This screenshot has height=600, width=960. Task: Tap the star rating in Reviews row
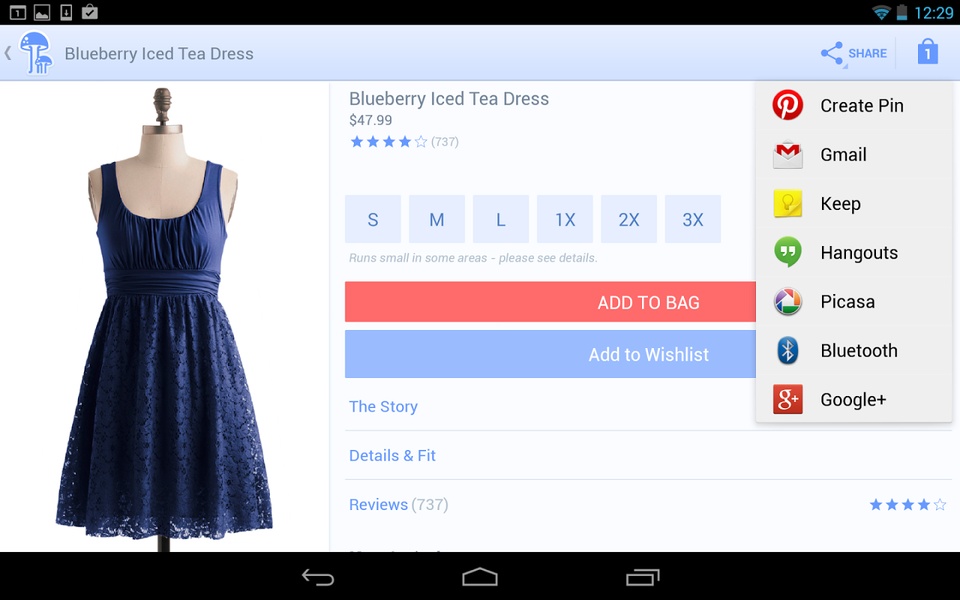908,504
